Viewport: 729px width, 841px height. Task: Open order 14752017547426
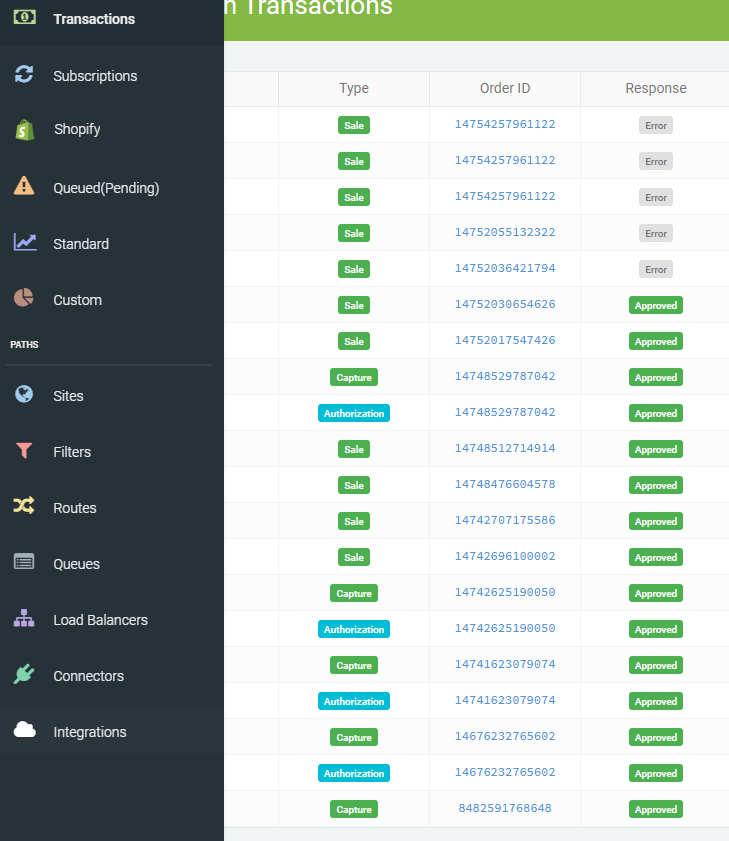coord(505,340)
